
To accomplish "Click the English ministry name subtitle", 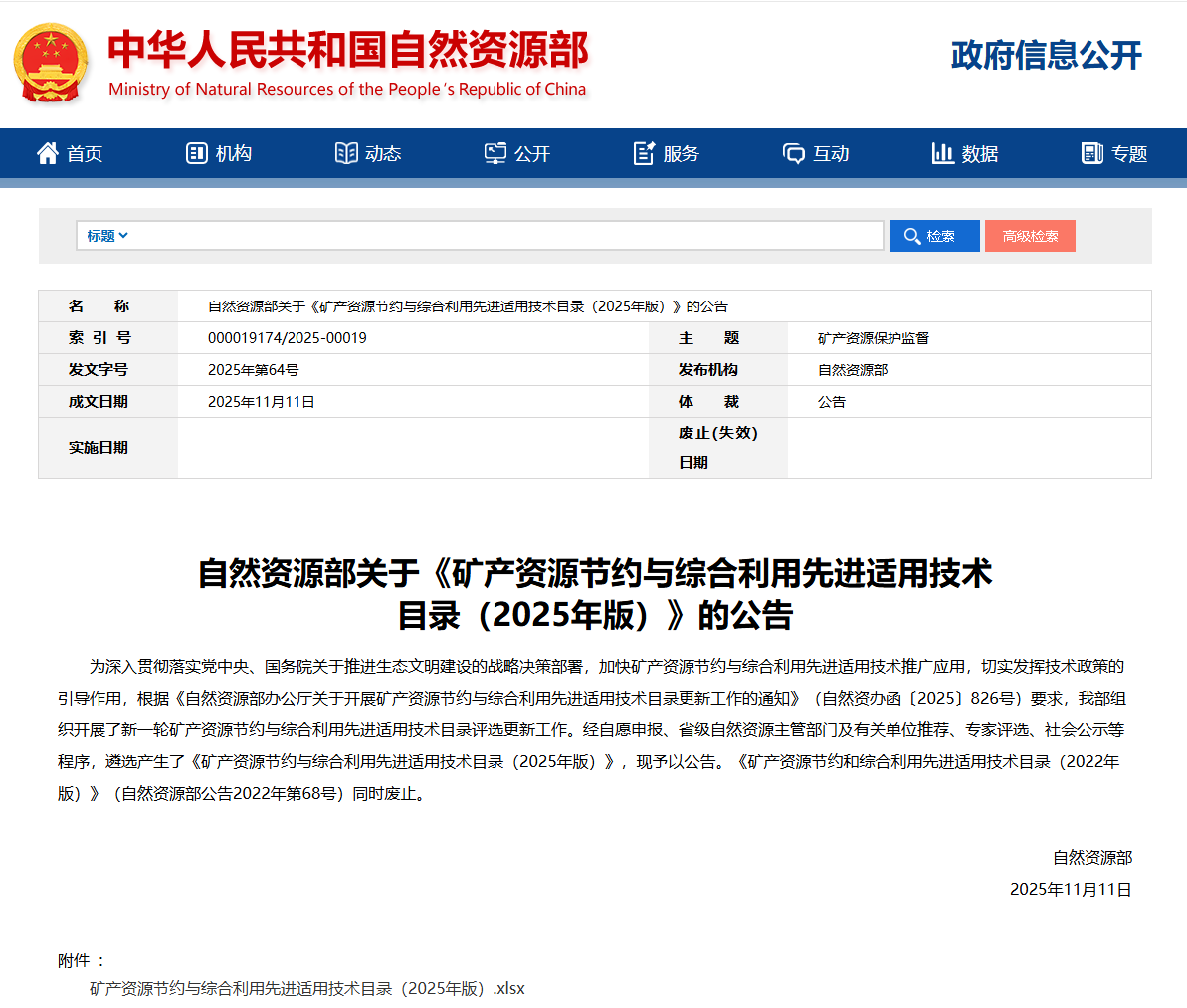I will tap(347, 90).
